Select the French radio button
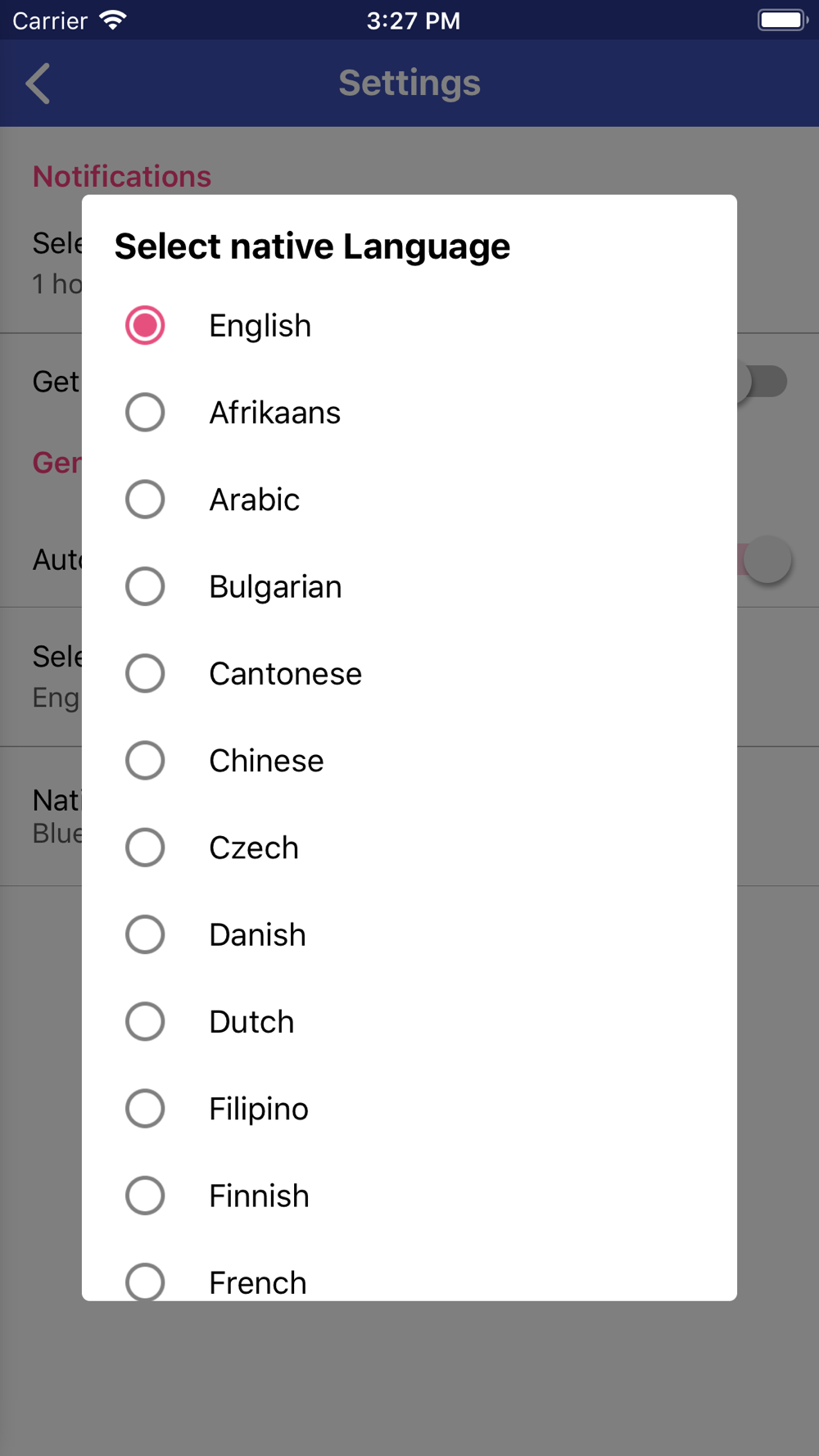Viewport: 819px width, 1456px height. click(145, 1281)
